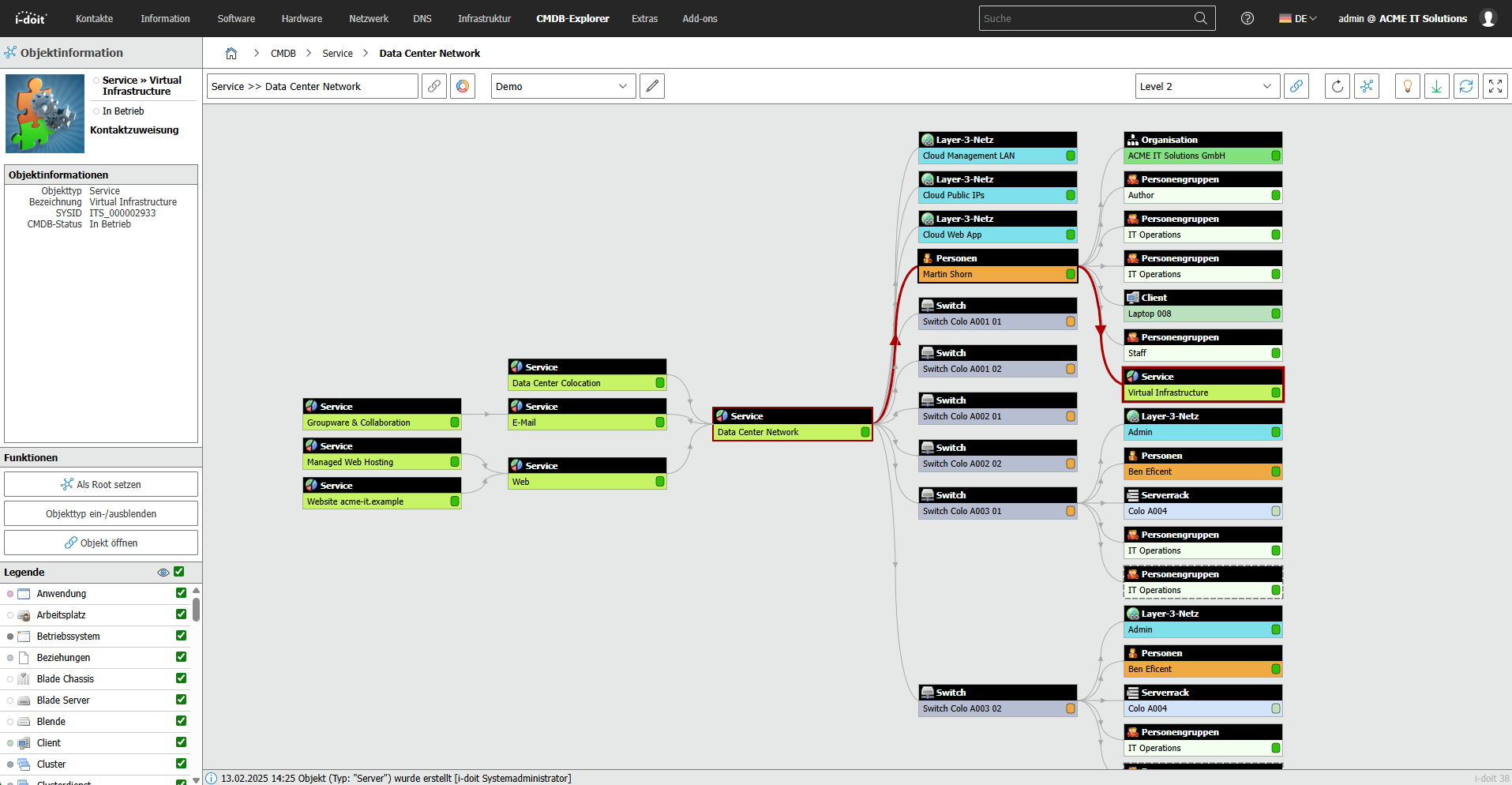The image size is (1512, 785).
Task: Click the pencil edit icon beside Demo
Action: tap(651, 87)
